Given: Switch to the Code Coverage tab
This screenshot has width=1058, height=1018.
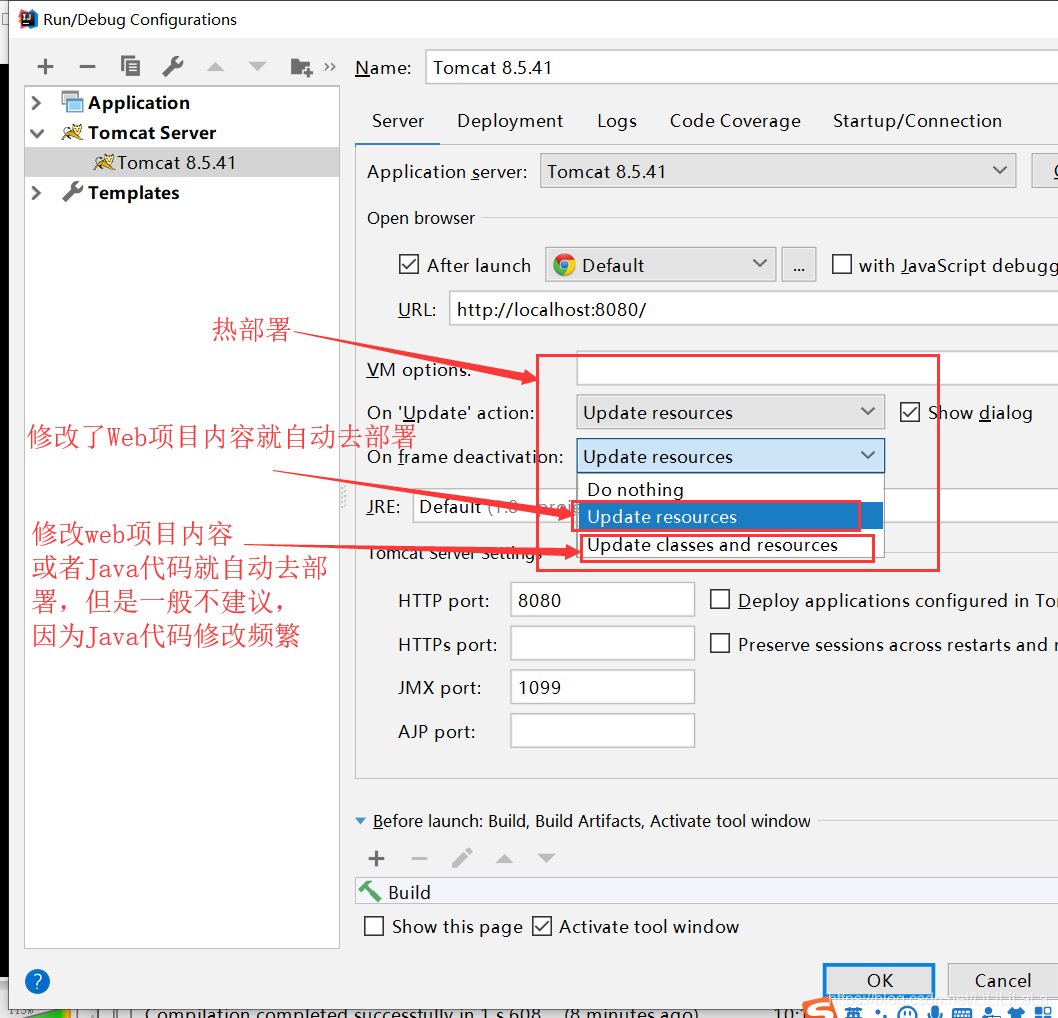Looking at the screenshot, I should point(735,121).
